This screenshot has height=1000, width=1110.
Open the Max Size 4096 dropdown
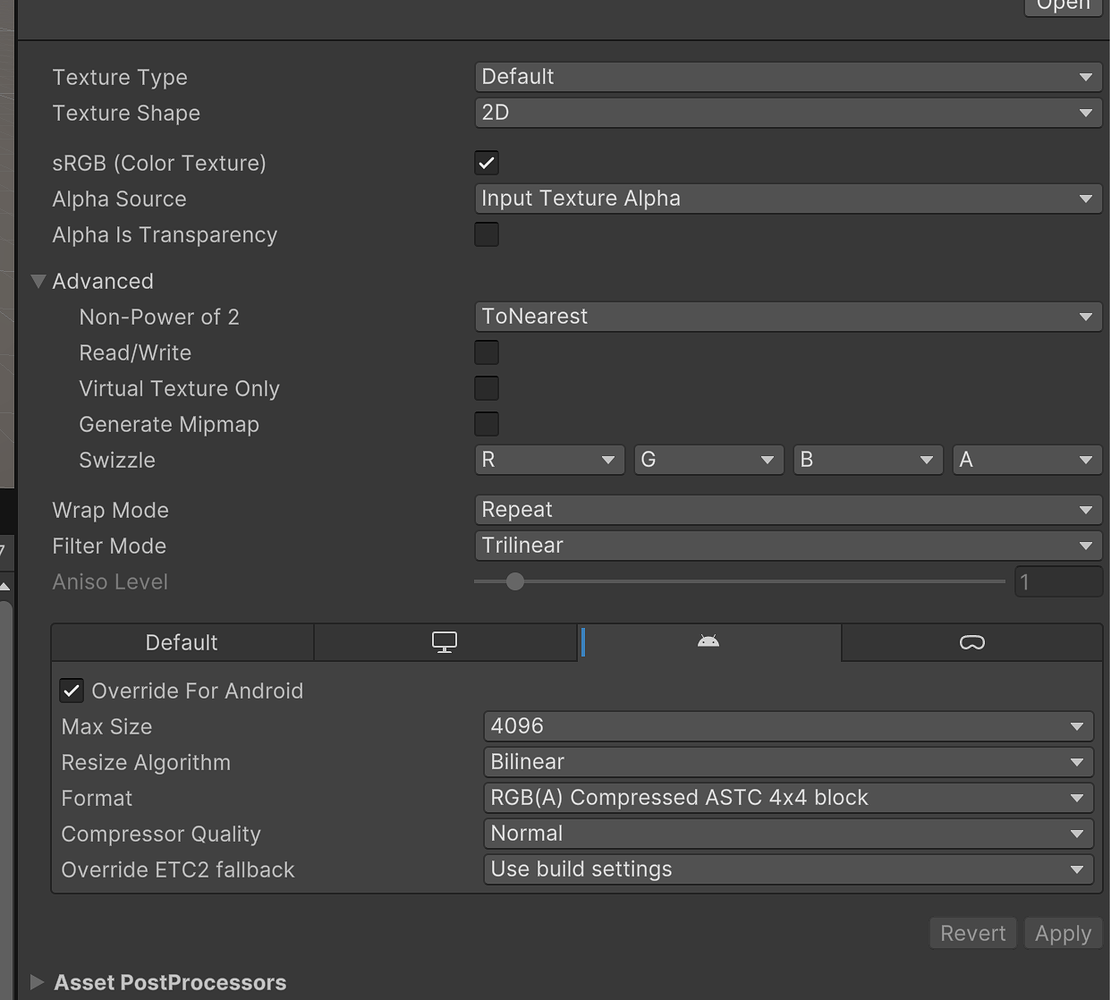click(787, 727)
